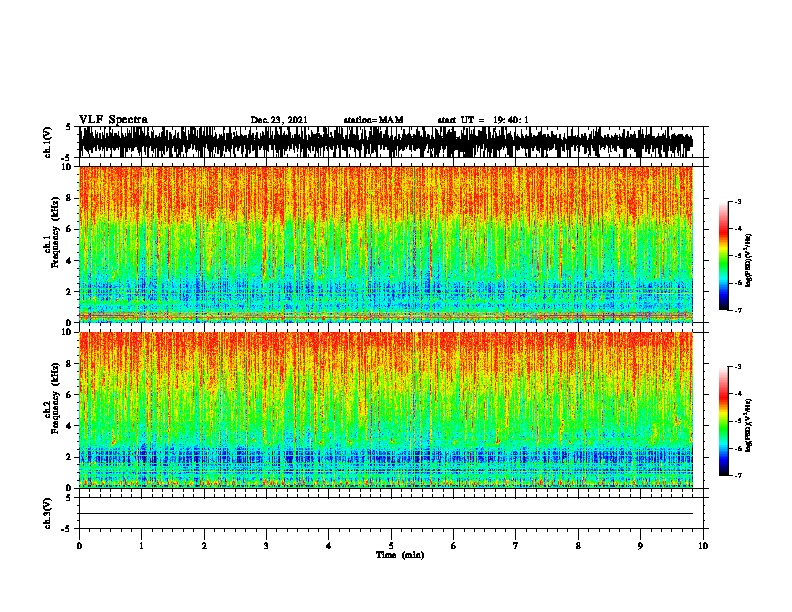The height and width of the screenshot is (612, 792).
Task: Click time axis tick label "9"
Action: (640, 545)
